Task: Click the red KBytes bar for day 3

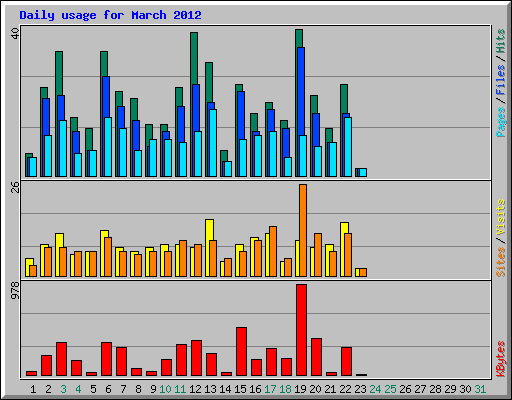Action: coord(61,359)
